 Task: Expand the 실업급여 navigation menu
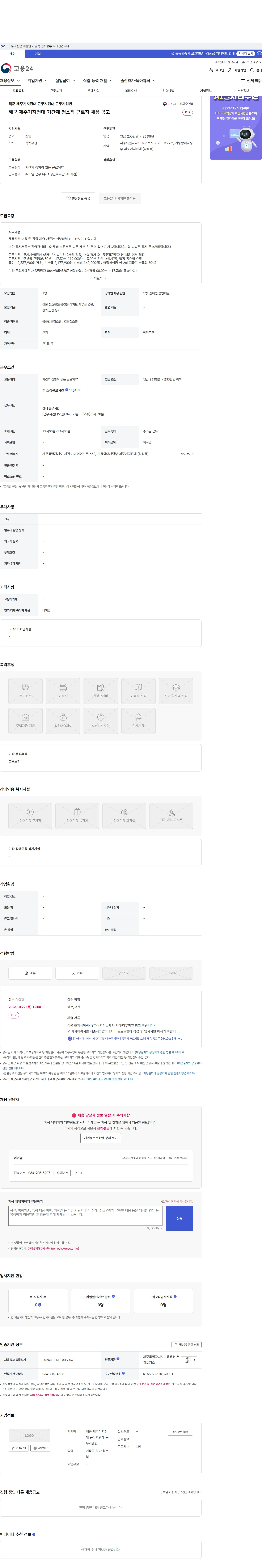click(66, 80)
